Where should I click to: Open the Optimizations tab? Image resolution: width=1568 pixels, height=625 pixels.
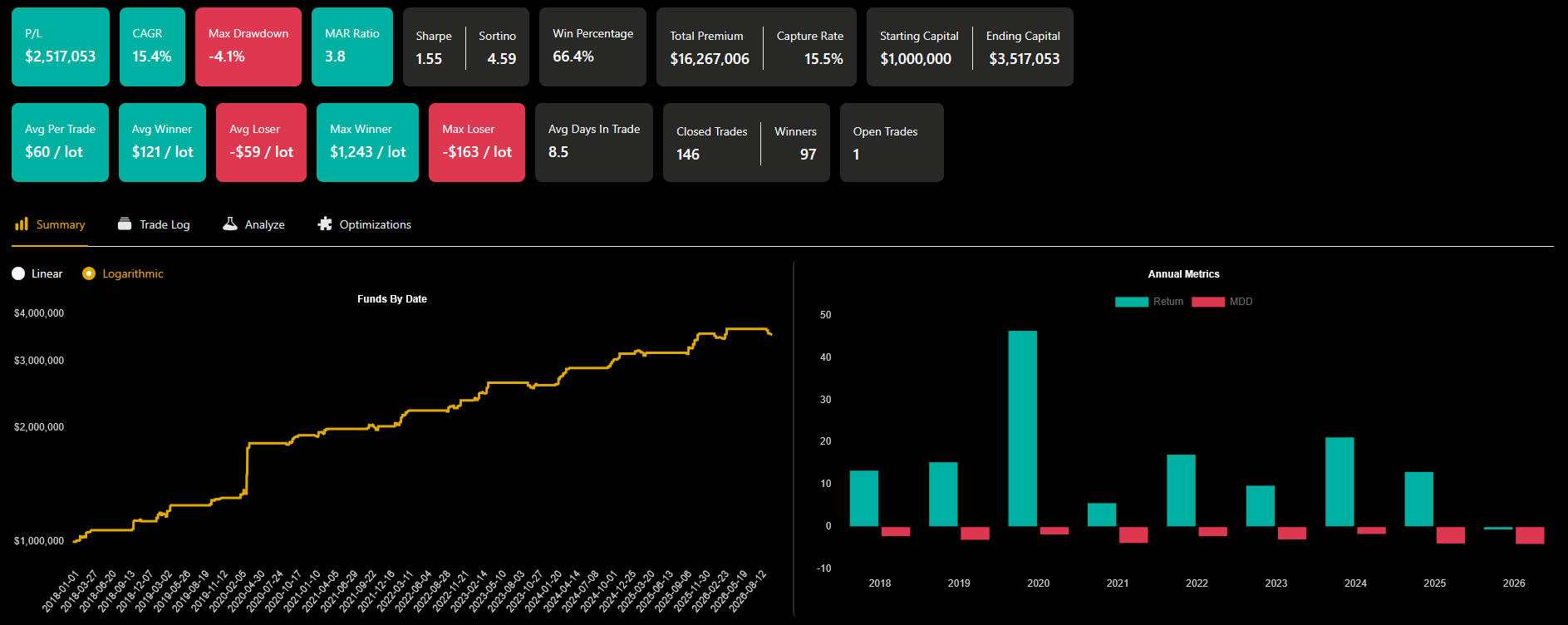click(364, 224)
